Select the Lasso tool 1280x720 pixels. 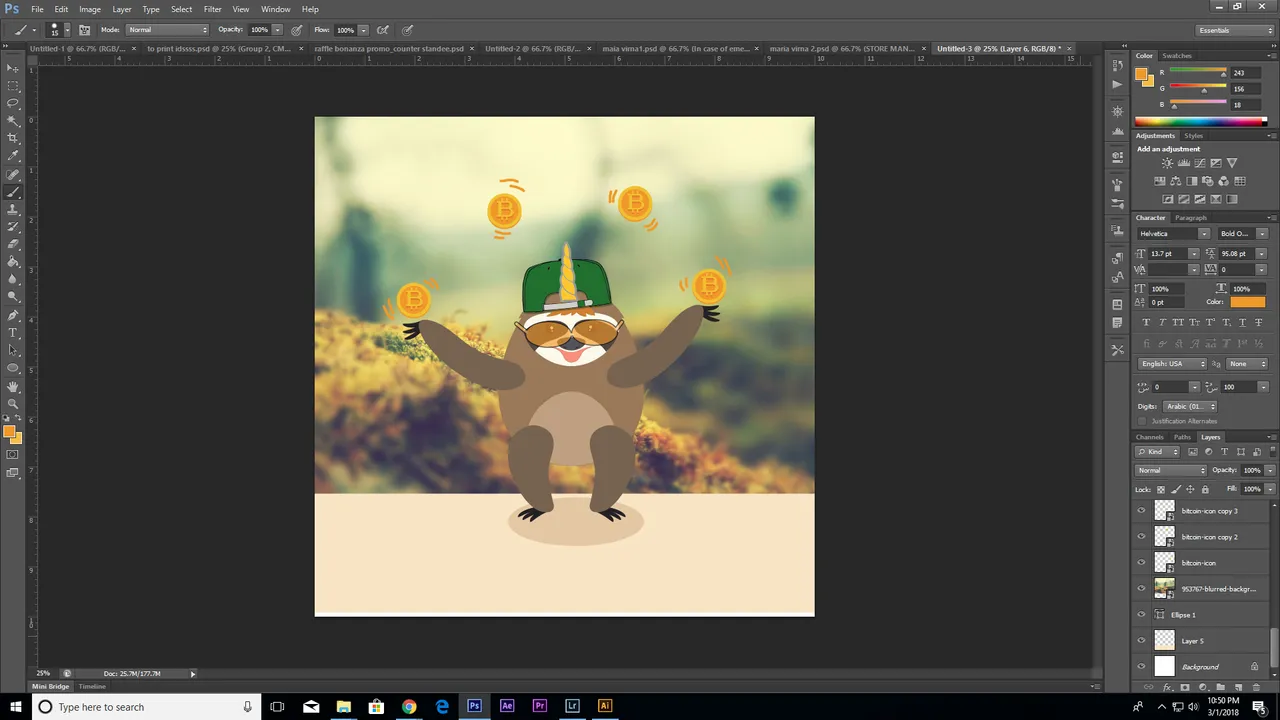coord(13,103)
